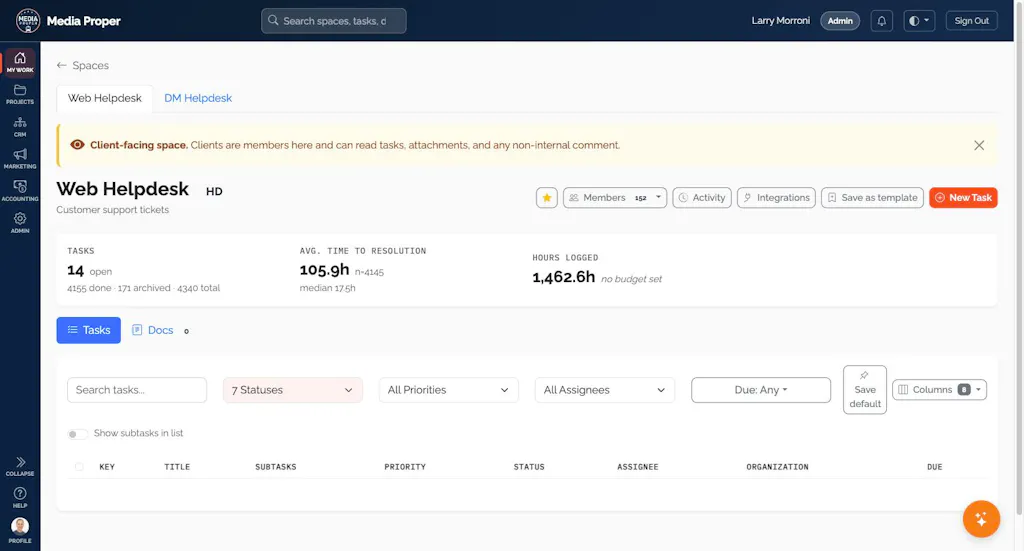Click the Admin badge
1024x551 pixels.
[840, 21]
